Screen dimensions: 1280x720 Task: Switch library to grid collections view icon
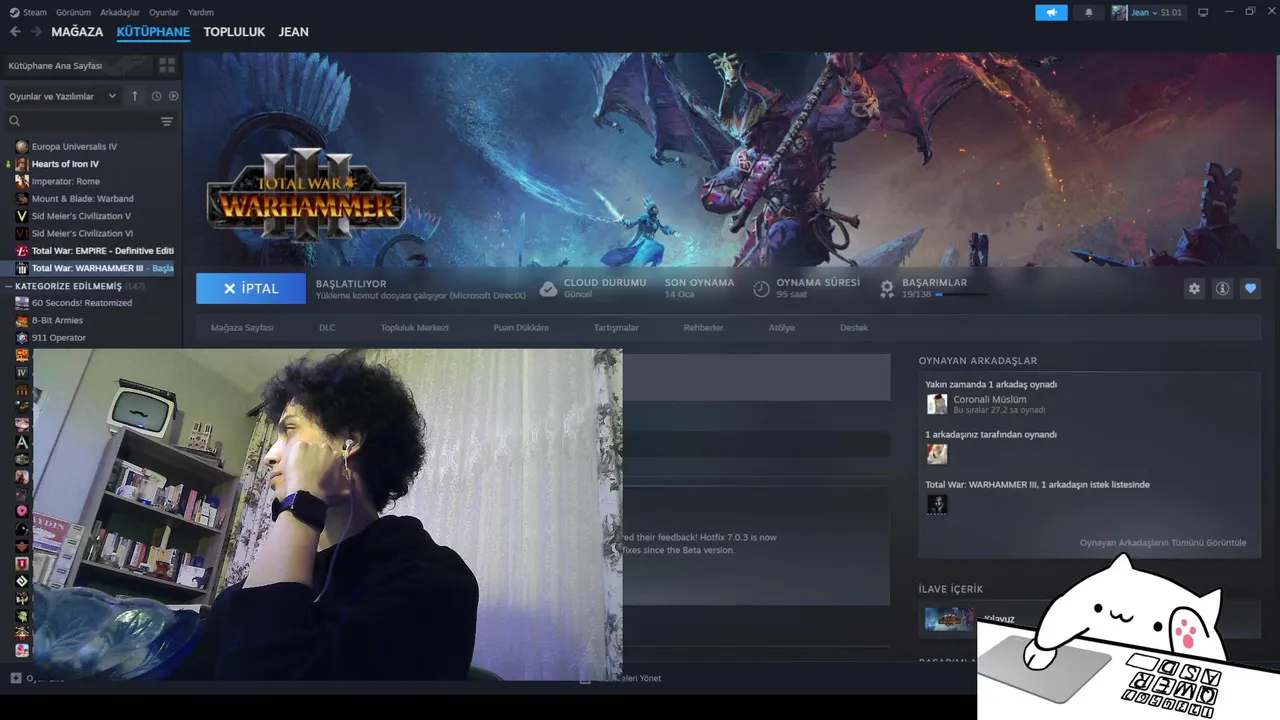click(167, 65)
